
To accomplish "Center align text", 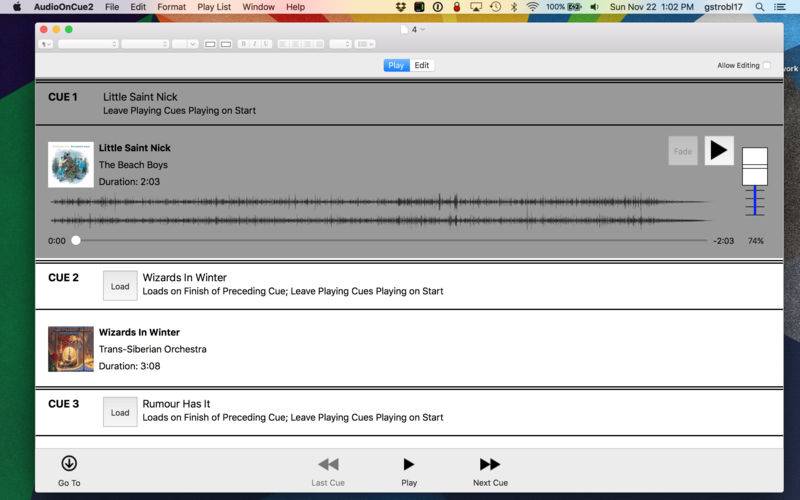I will pos(295,44).
